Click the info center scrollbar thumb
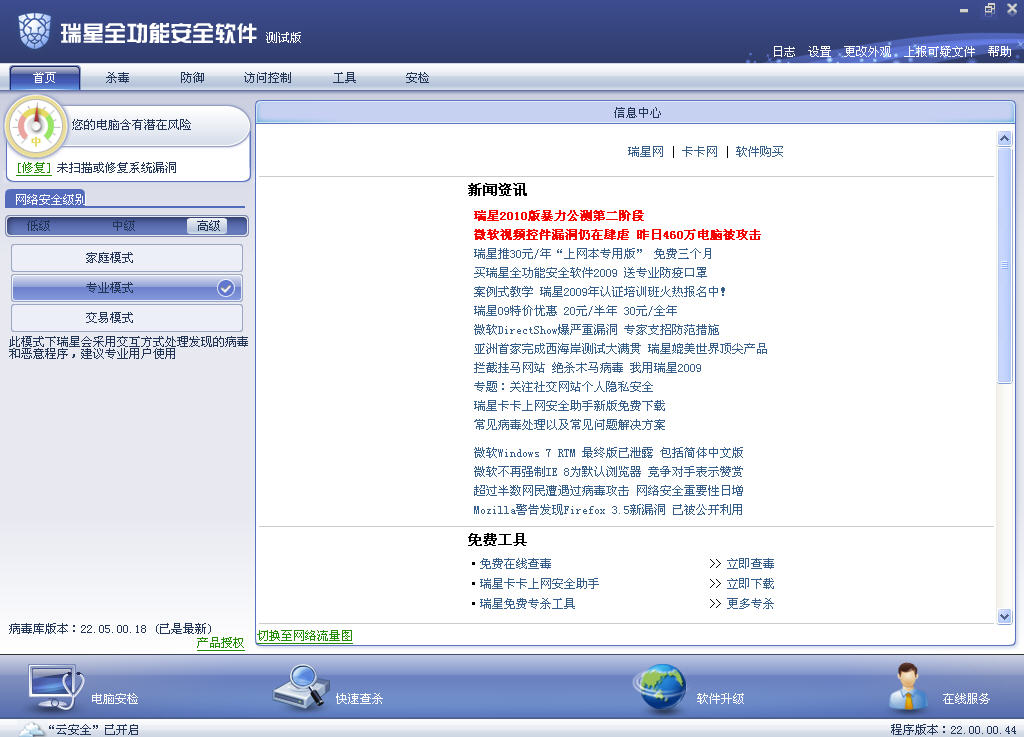 [x=1004, y=265]
